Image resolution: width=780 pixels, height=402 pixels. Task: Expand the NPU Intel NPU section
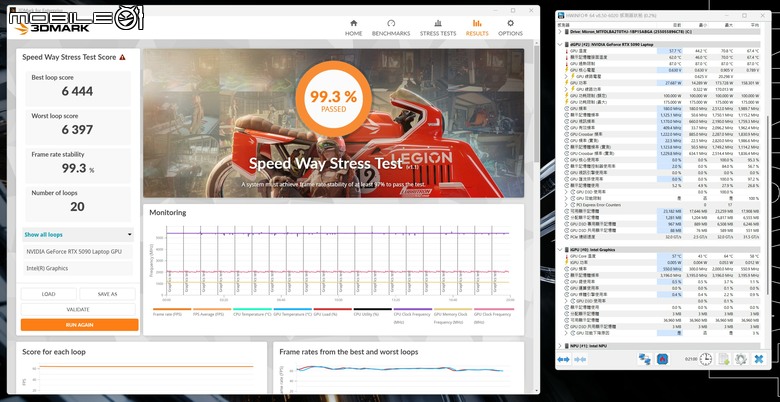[560, 346]
